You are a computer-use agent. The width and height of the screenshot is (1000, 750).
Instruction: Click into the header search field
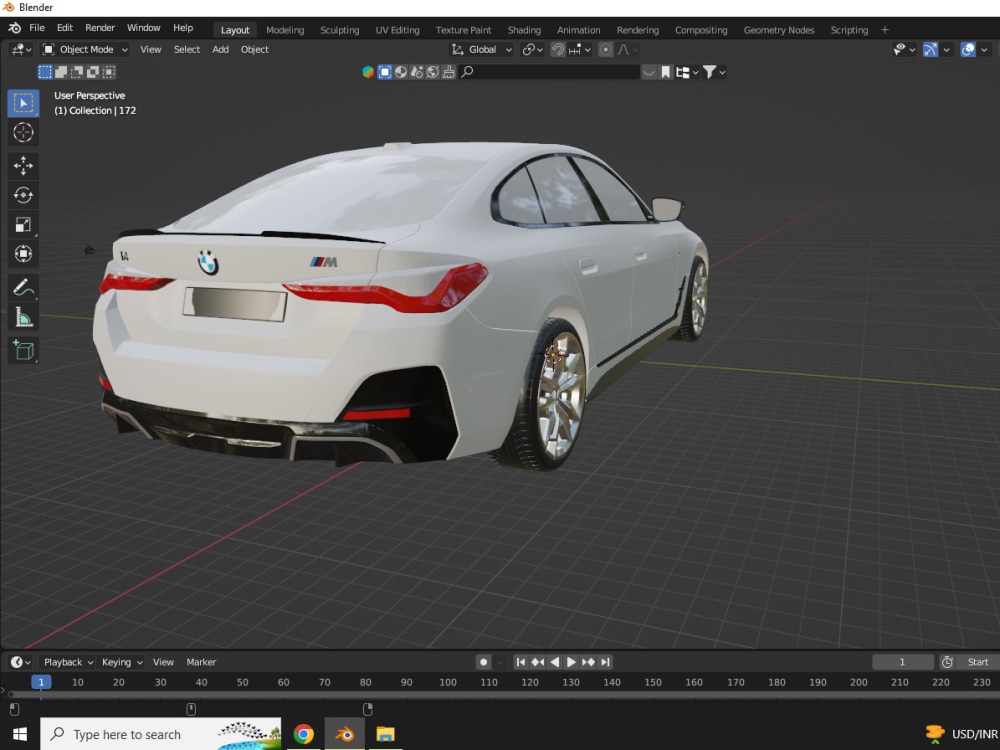coord(550,72)
